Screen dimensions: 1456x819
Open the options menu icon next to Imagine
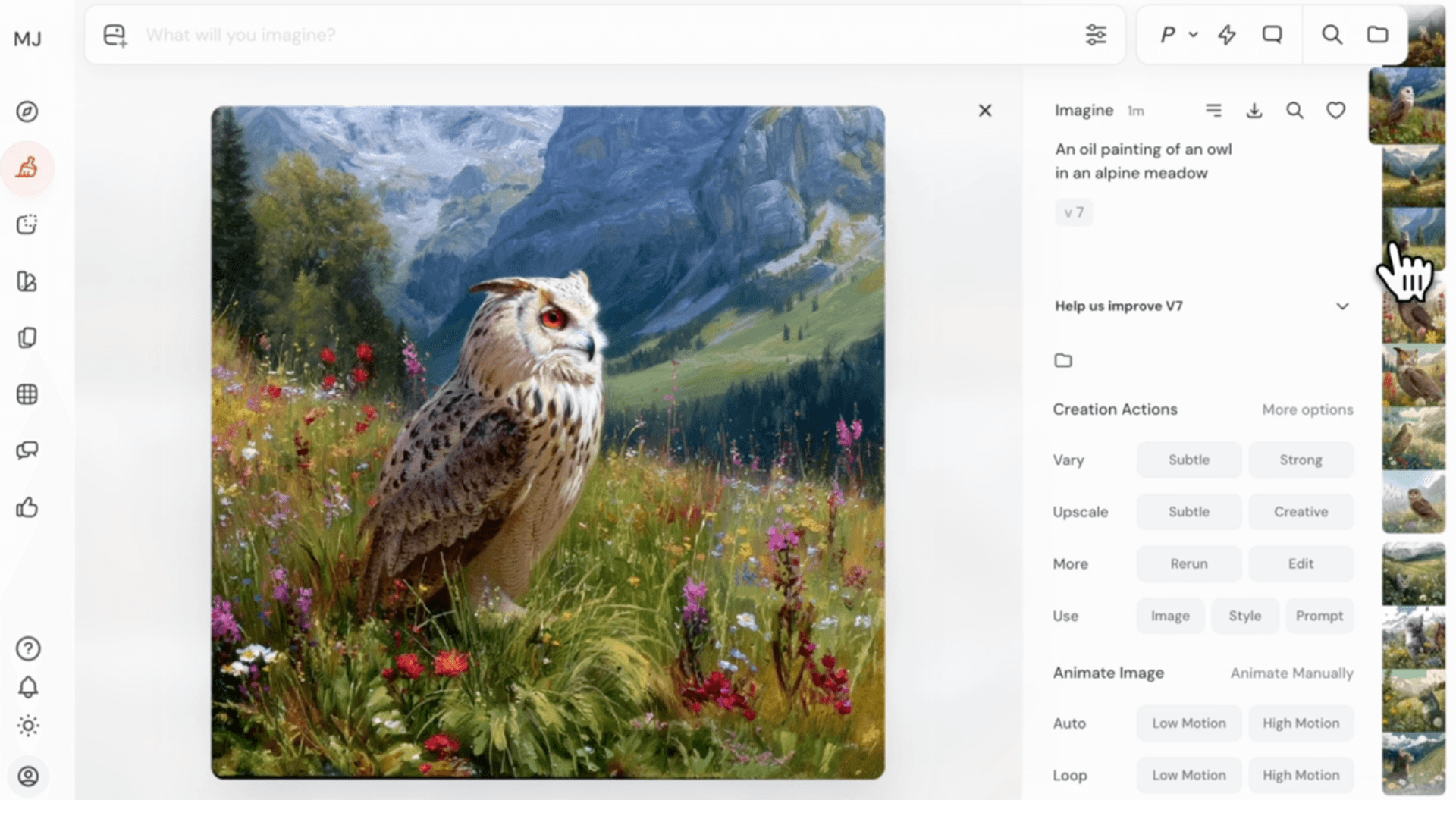click(1213, 111)
